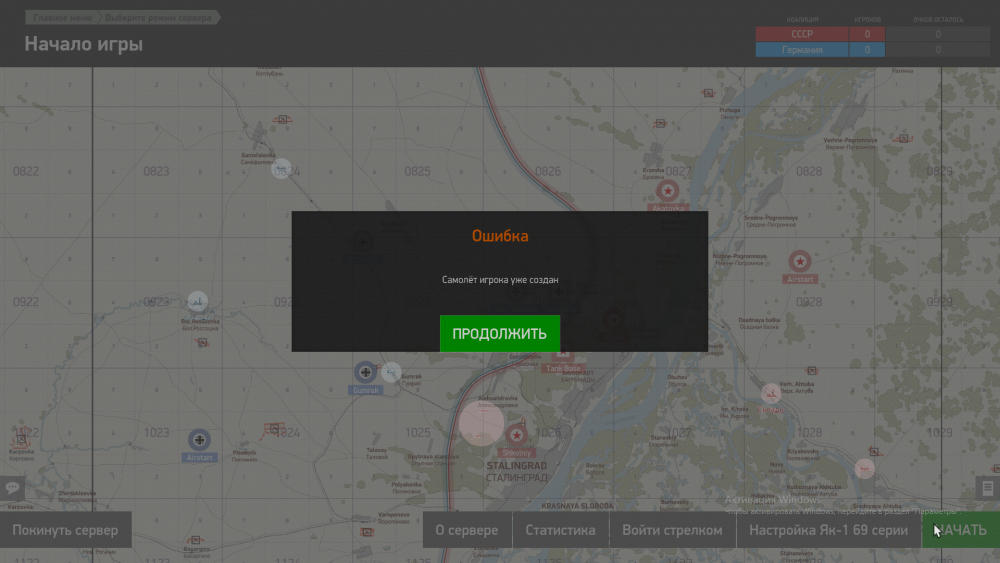Click the green ПРОДОЛЖИТЬ button
The height and width of the screenshot is (563, 1000).
coord(499,333)
